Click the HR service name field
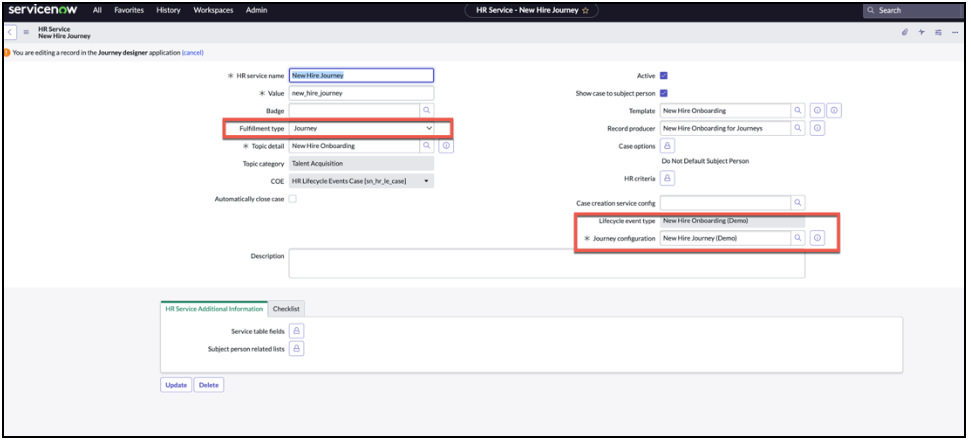This screenshot has height=442, width=971. 362,76
